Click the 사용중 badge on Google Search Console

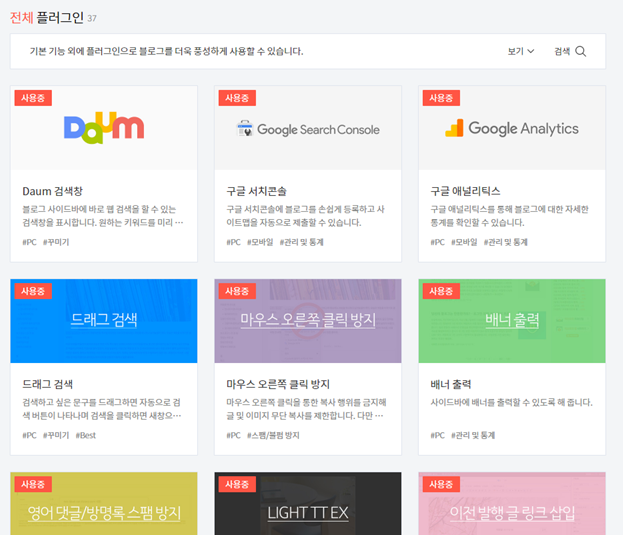(237, 98)
